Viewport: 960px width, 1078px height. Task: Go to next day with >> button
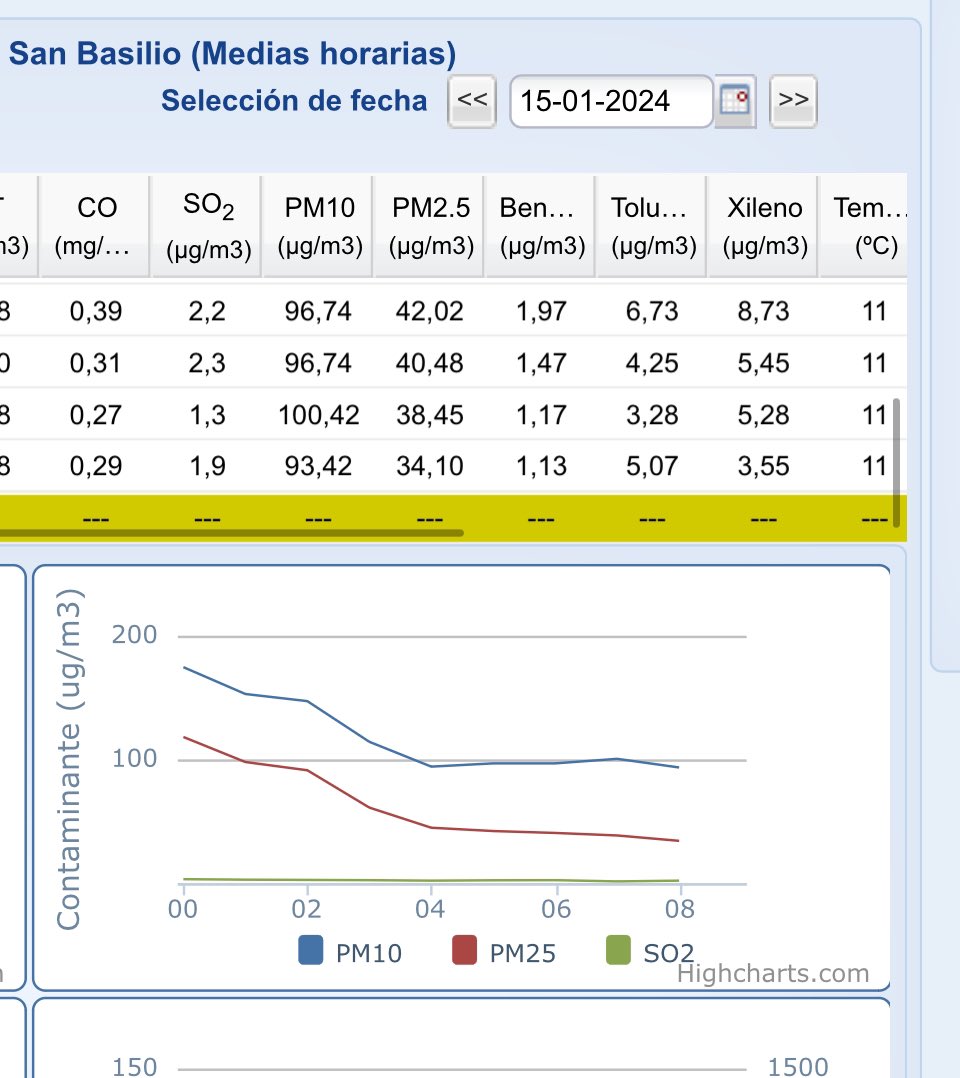tap(793, 101)
